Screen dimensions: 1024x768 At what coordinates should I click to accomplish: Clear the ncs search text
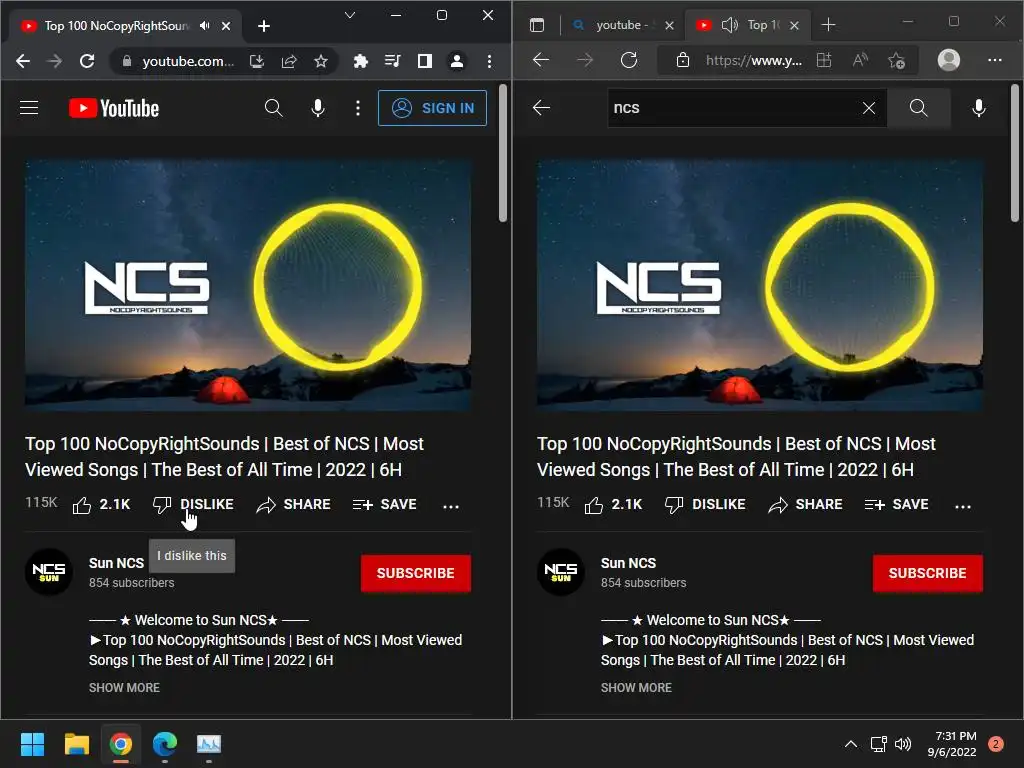click(869, 108)
